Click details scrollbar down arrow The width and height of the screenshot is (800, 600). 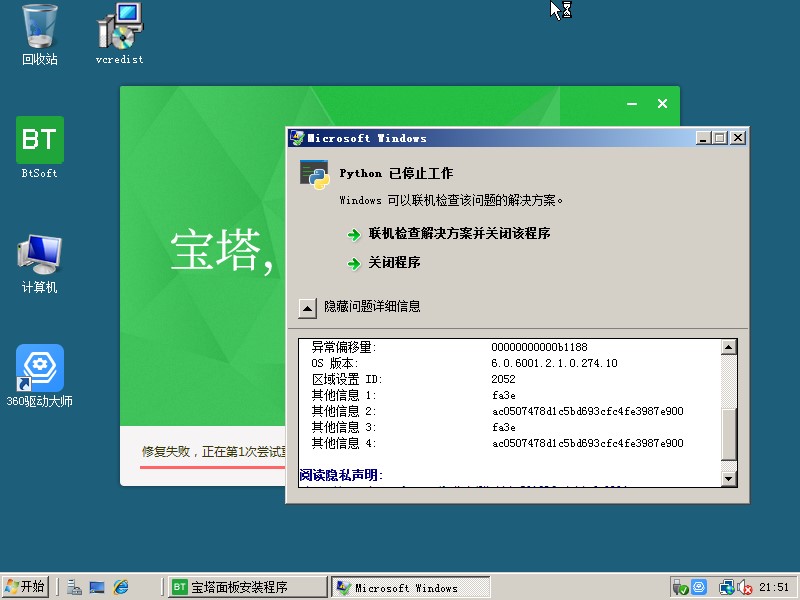(x=729, y=479)
